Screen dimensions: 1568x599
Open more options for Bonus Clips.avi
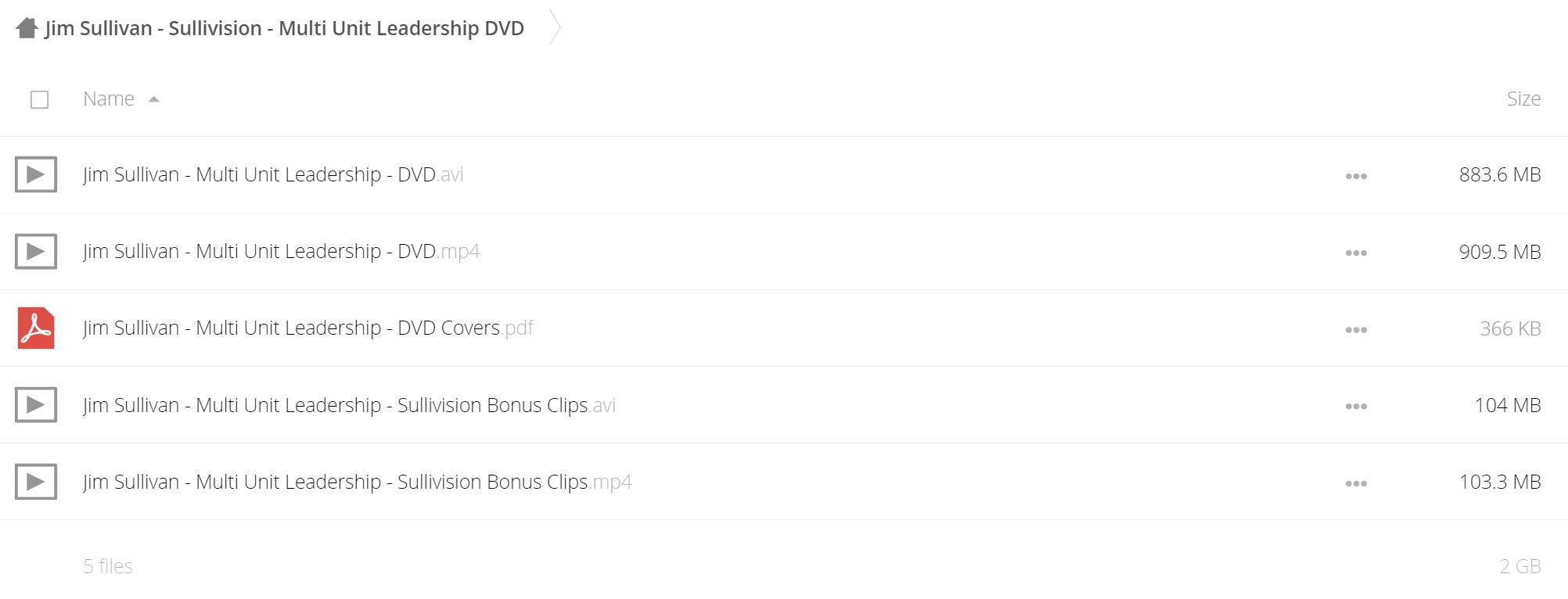click(x=1356, y=407)
